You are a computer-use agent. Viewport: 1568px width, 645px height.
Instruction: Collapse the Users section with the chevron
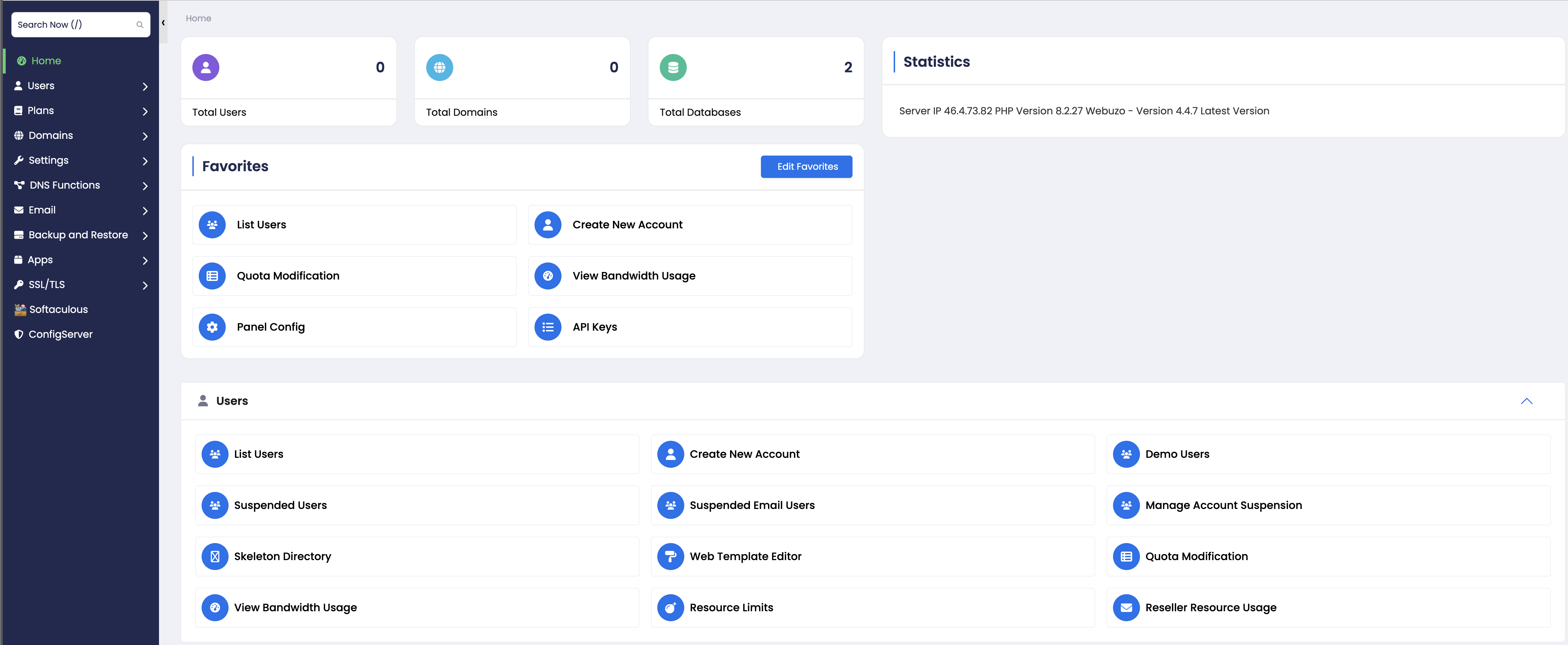(1526, 401)
